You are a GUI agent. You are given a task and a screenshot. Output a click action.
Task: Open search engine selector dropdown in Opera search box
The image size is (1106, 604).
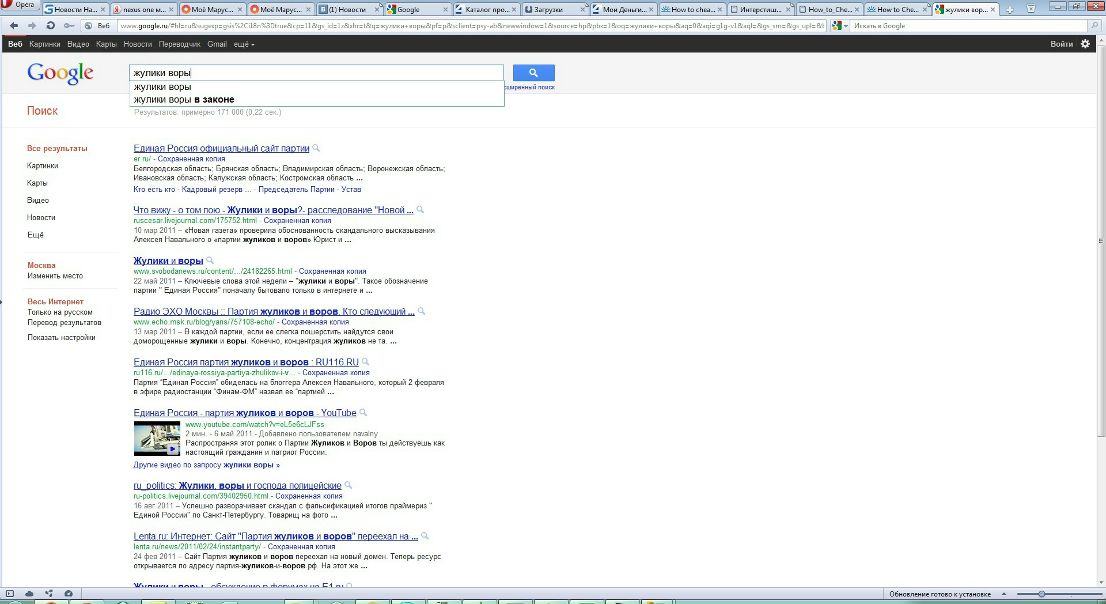(x=838, y=25)
